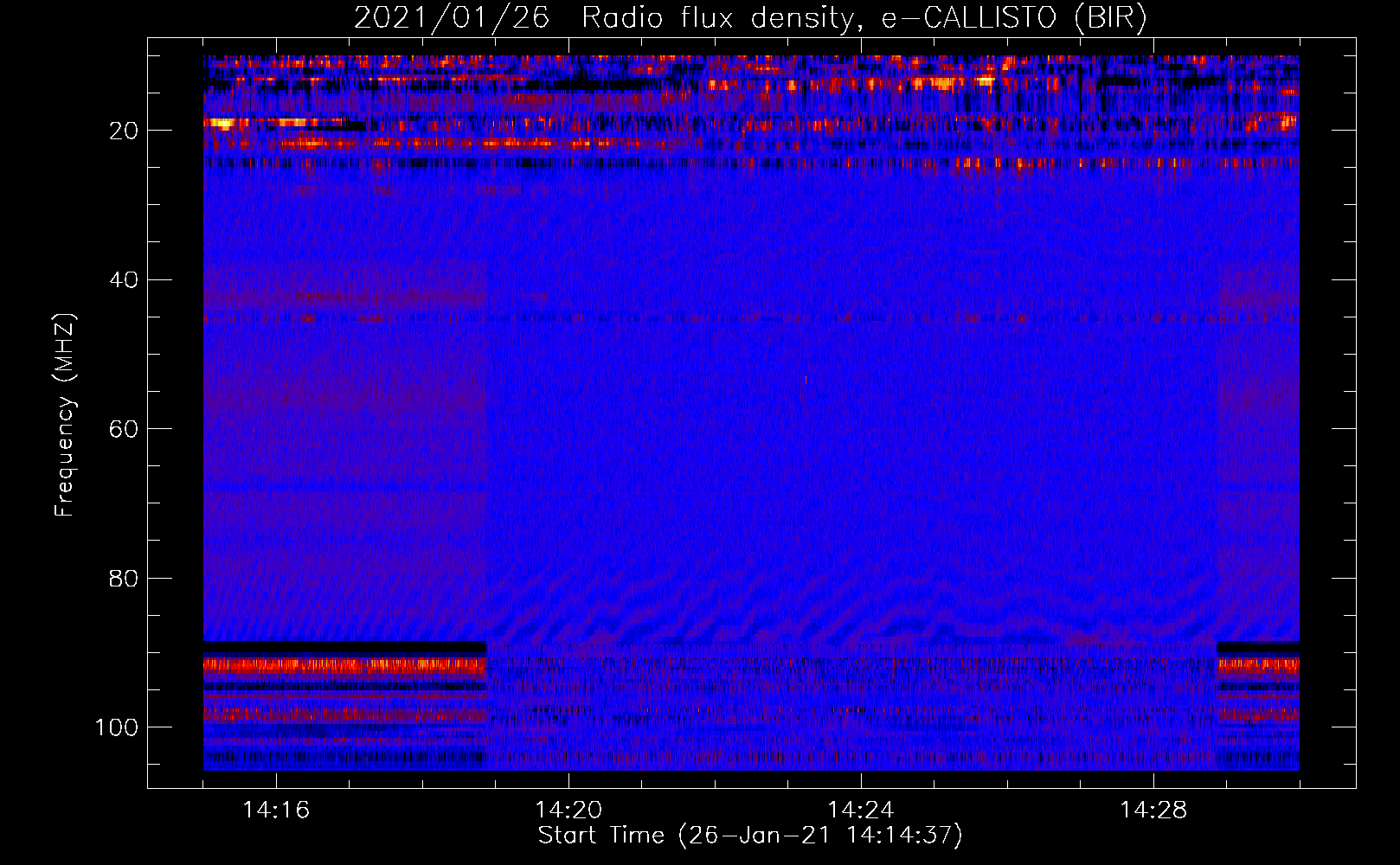Click the 40 frequency tick label
The image size is (1400, 865).
124,279
